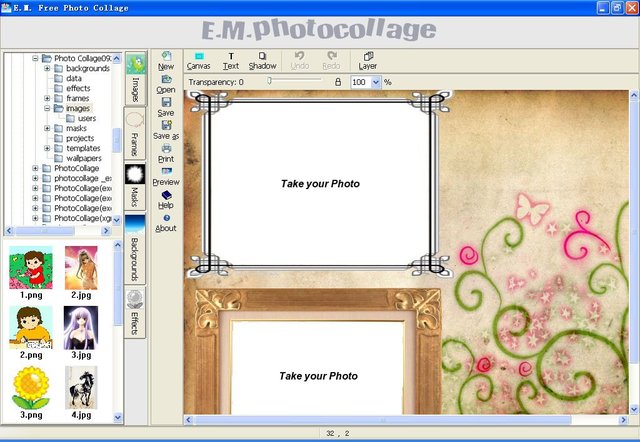Select the 3.png sunflower thumbnail
Viewport: 640px width, 442px height.
click(31, 393)
